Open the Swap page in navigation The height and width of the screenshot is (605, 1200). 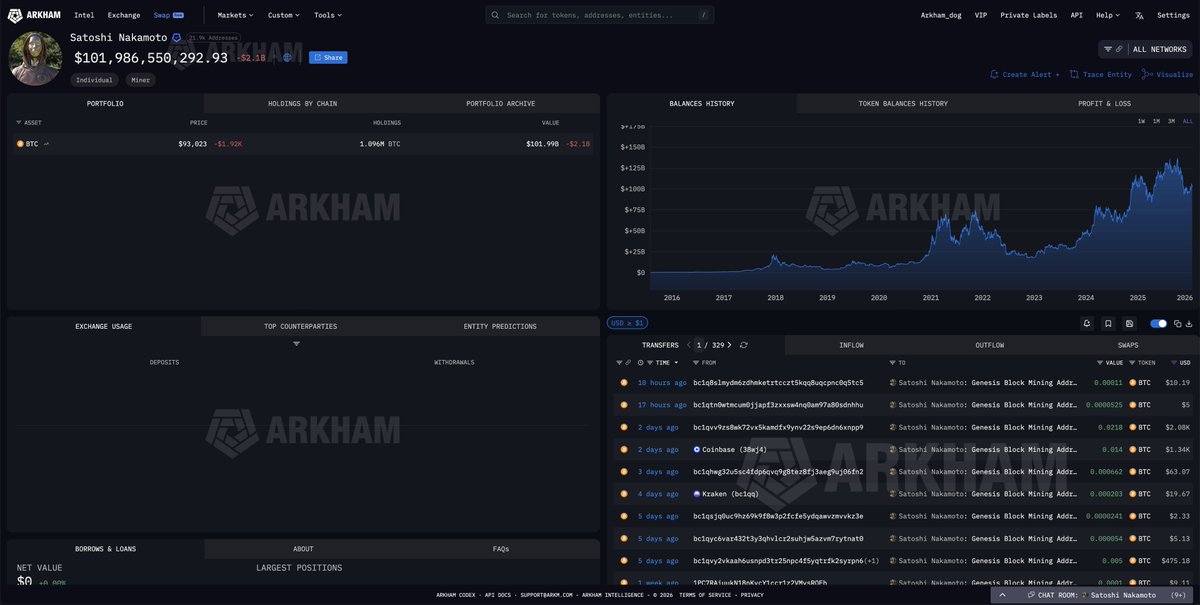pyautogui.click(x=168, y=15)
